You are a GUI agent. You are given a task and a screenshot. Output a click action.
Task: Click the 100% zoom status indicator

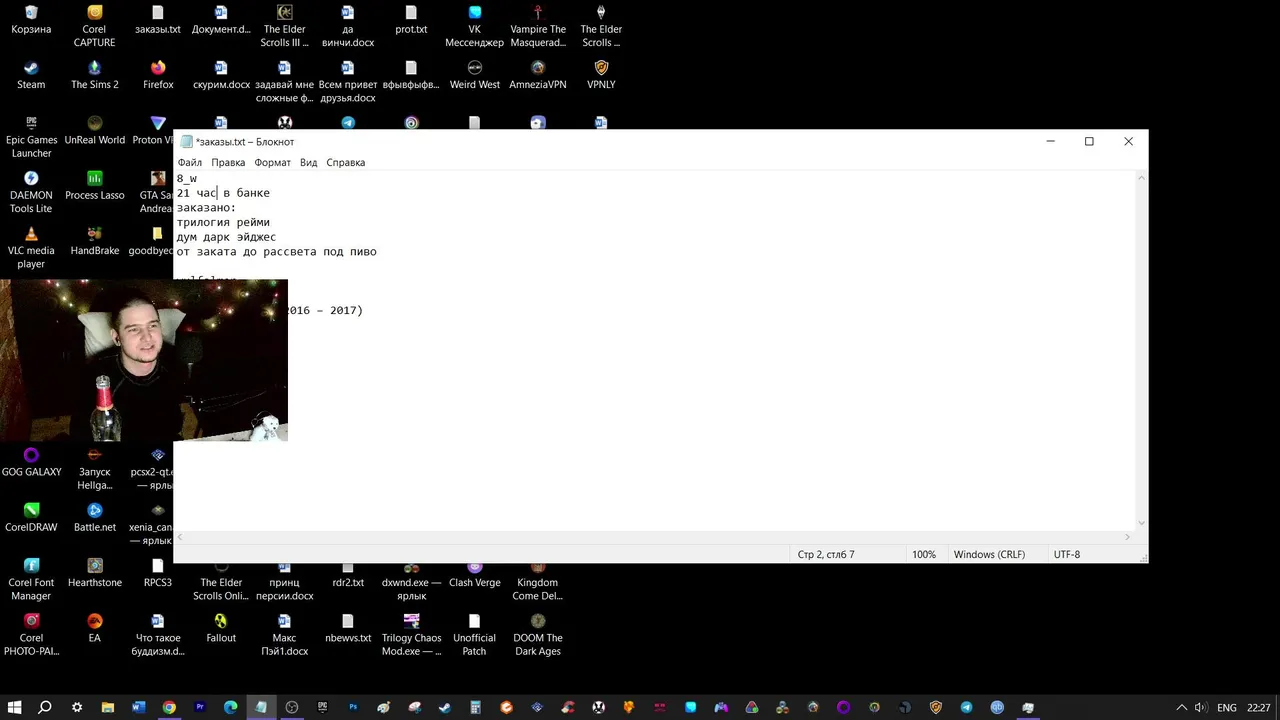(924, 554)
